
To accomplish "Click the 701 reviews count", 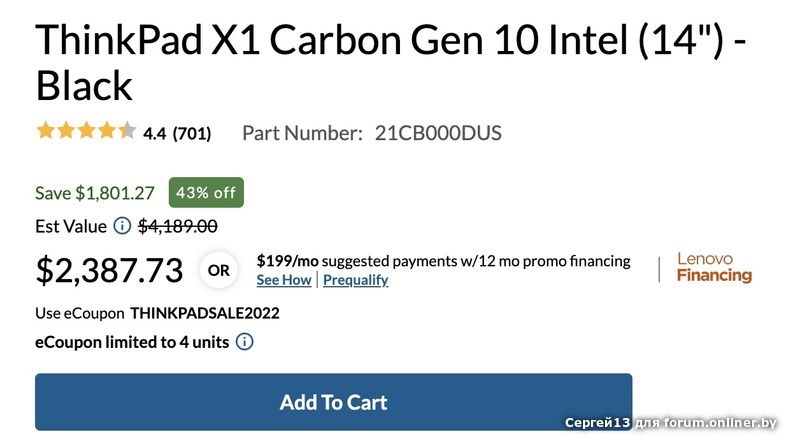I will (192, 133).
